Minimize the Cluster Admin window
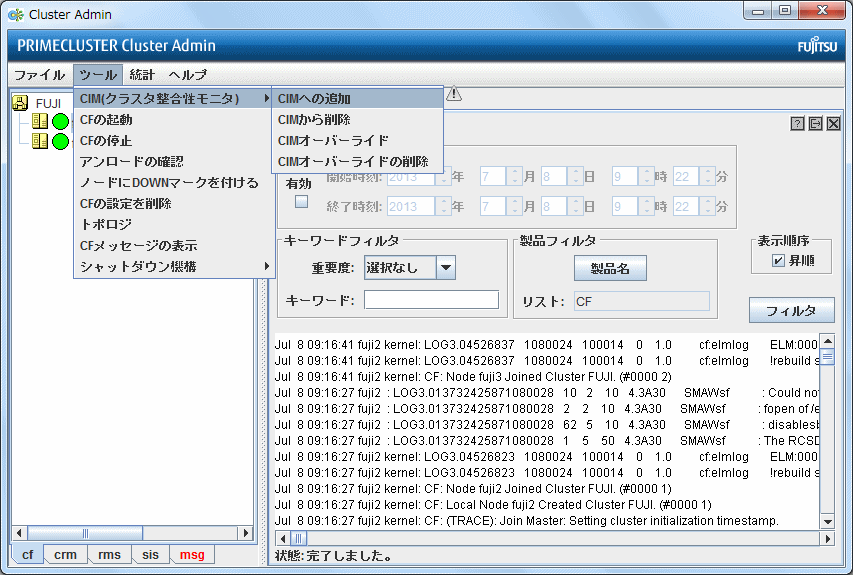The width and height of the screenshot is (853, 575). (x=758, y=10)
